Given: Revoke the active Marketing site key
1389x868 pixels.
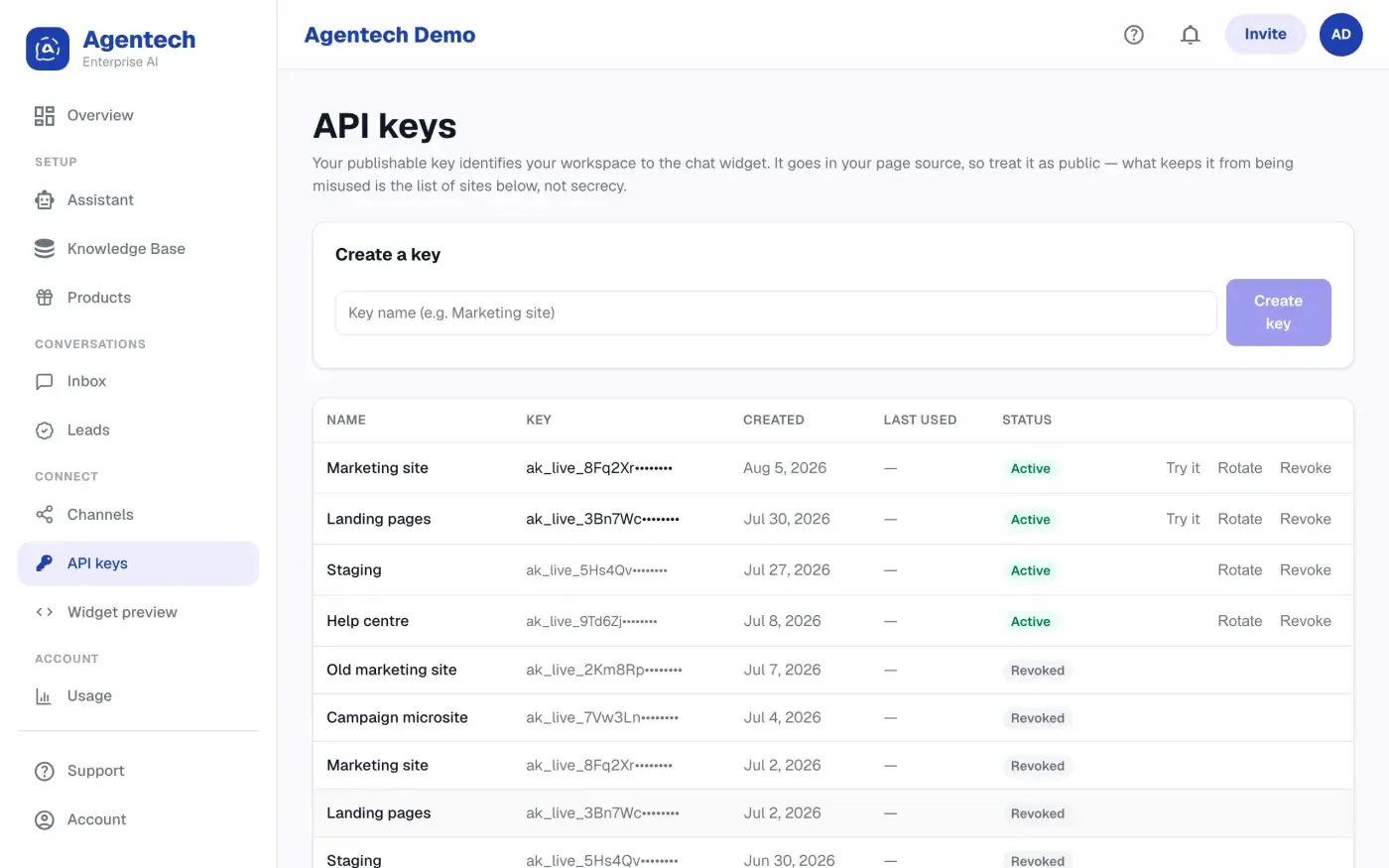Looking at the screenshot, I should tap(1306, 468).
